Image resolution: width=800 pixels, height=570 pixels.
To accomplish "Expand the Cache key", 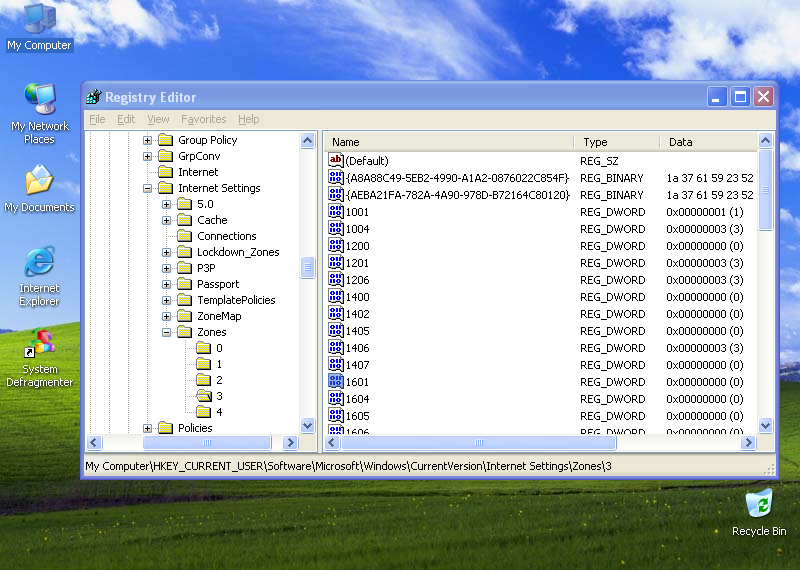I will pos(166,220).
